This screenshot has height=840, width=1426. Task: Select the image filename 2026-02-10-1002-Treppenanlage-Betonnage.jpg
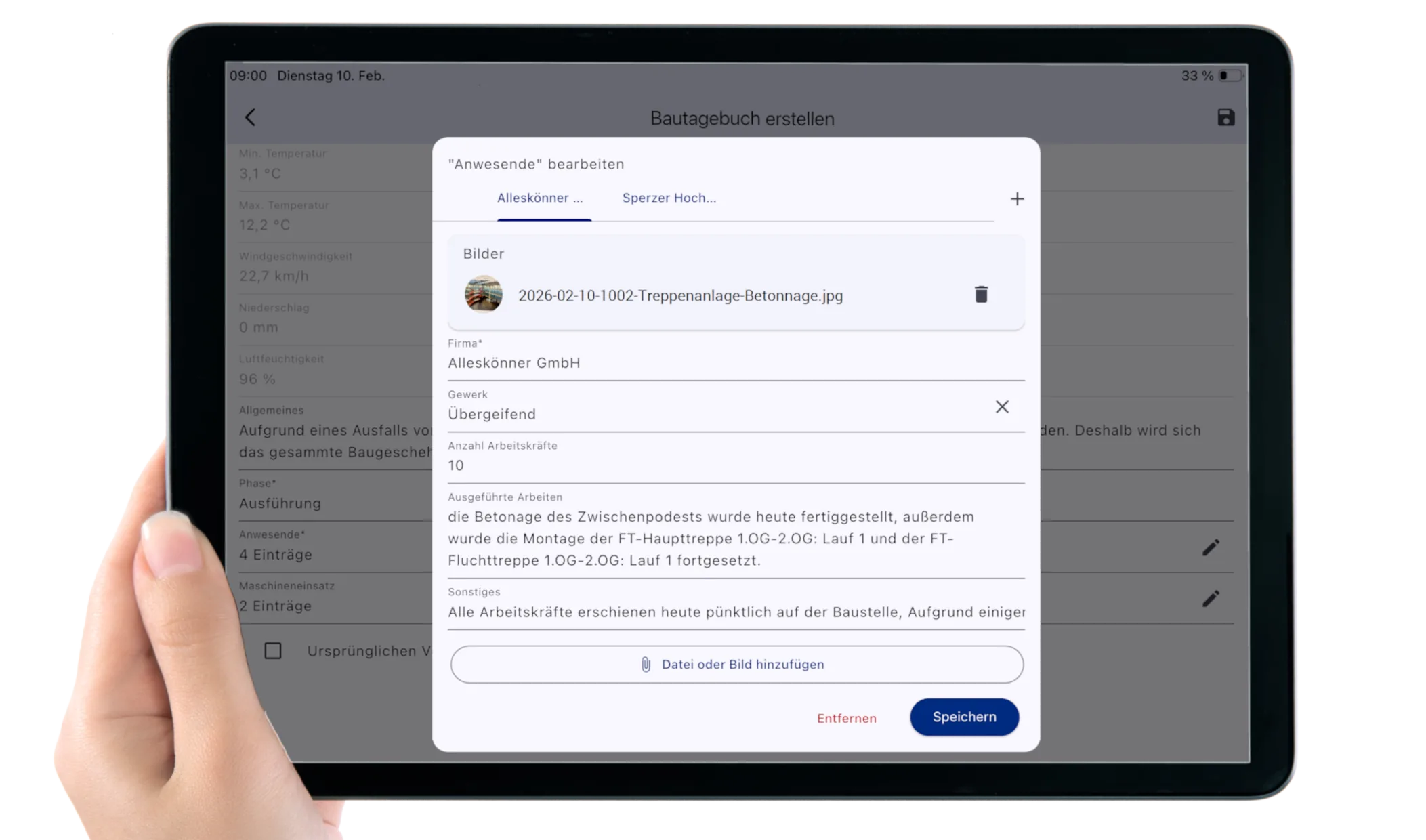coord(680,295)
